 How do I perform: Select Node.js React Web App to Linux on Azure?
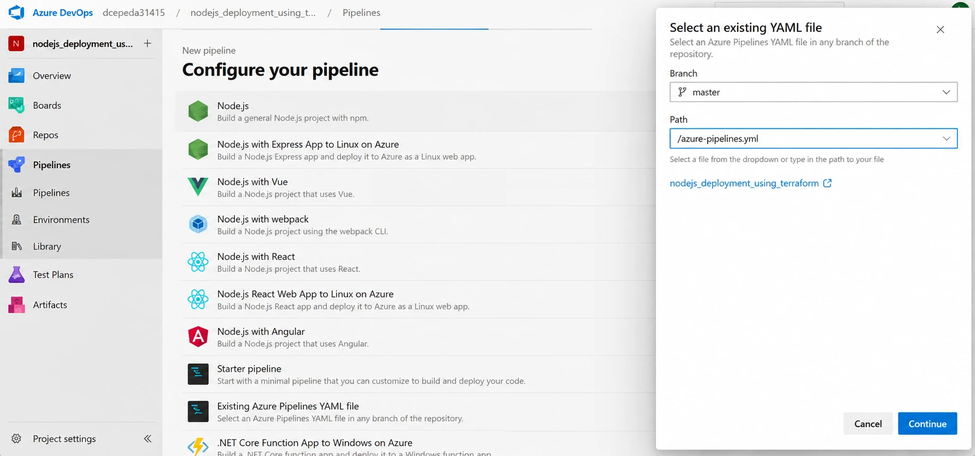click(415, 299)
